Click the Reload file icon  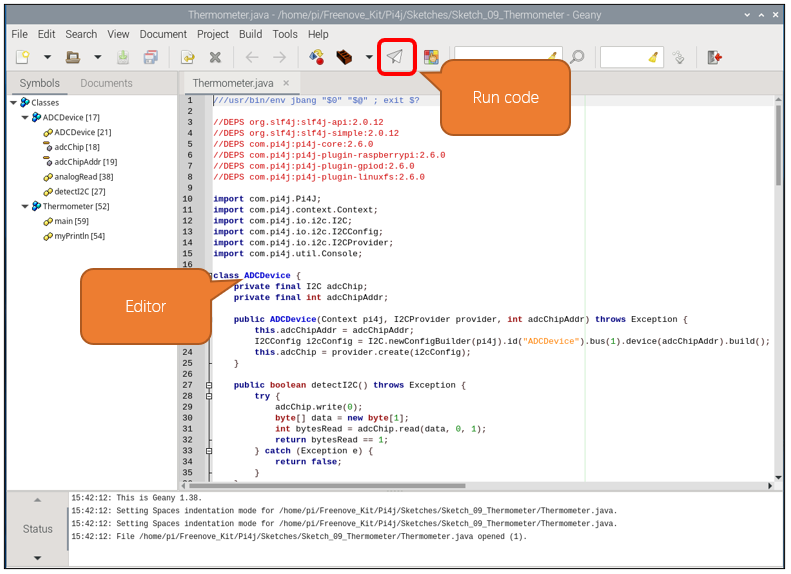[188, 57]
